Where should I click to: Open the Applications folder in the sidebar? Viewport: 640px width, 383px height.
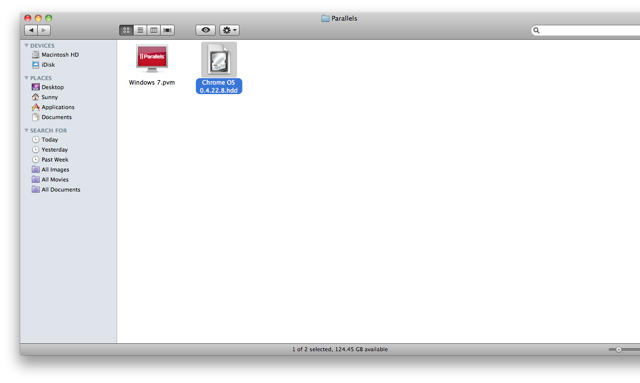tap(53, 107)
